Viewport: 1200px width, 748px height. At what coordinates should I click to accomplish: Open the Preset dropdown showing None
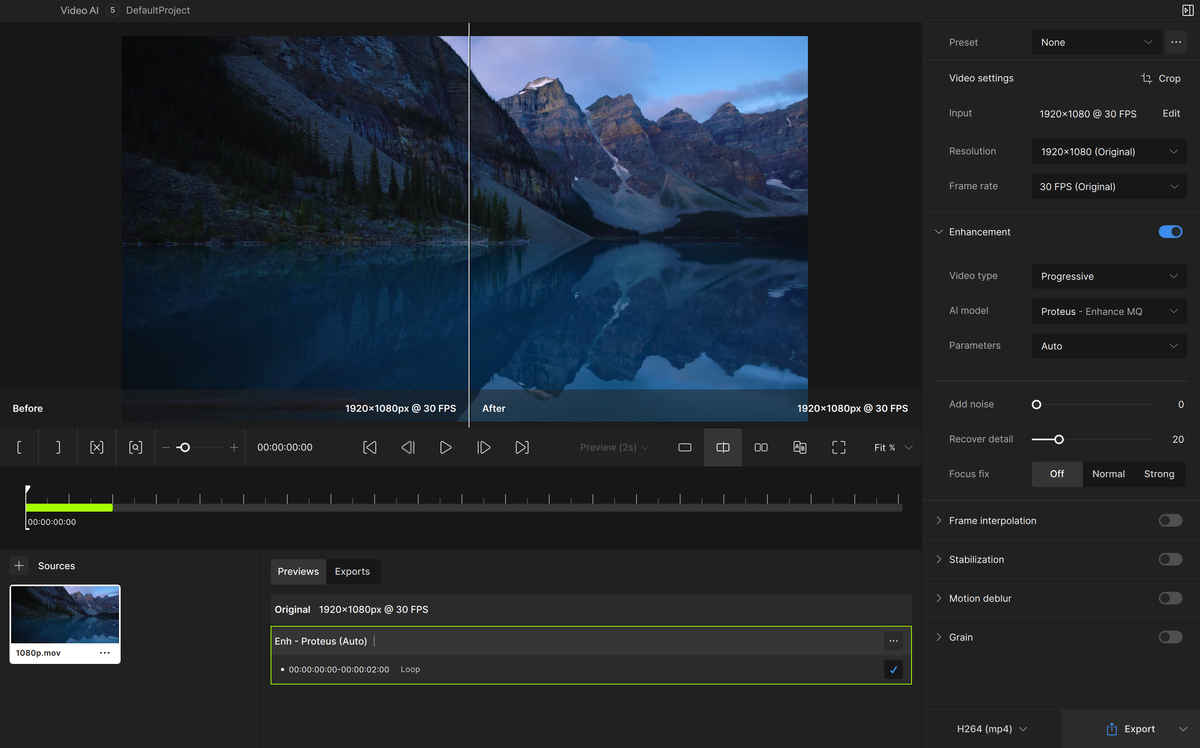point(1096,42)
